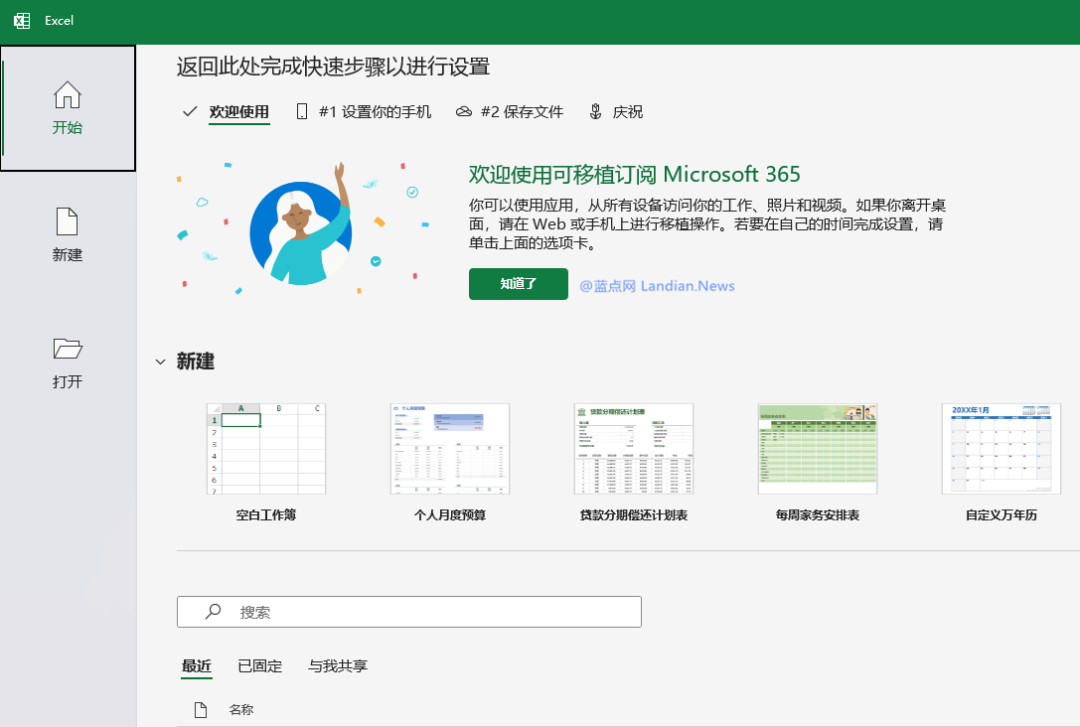Select the 欢迎使用 tab
This screenshot has height=727, width=1080.
239,112
